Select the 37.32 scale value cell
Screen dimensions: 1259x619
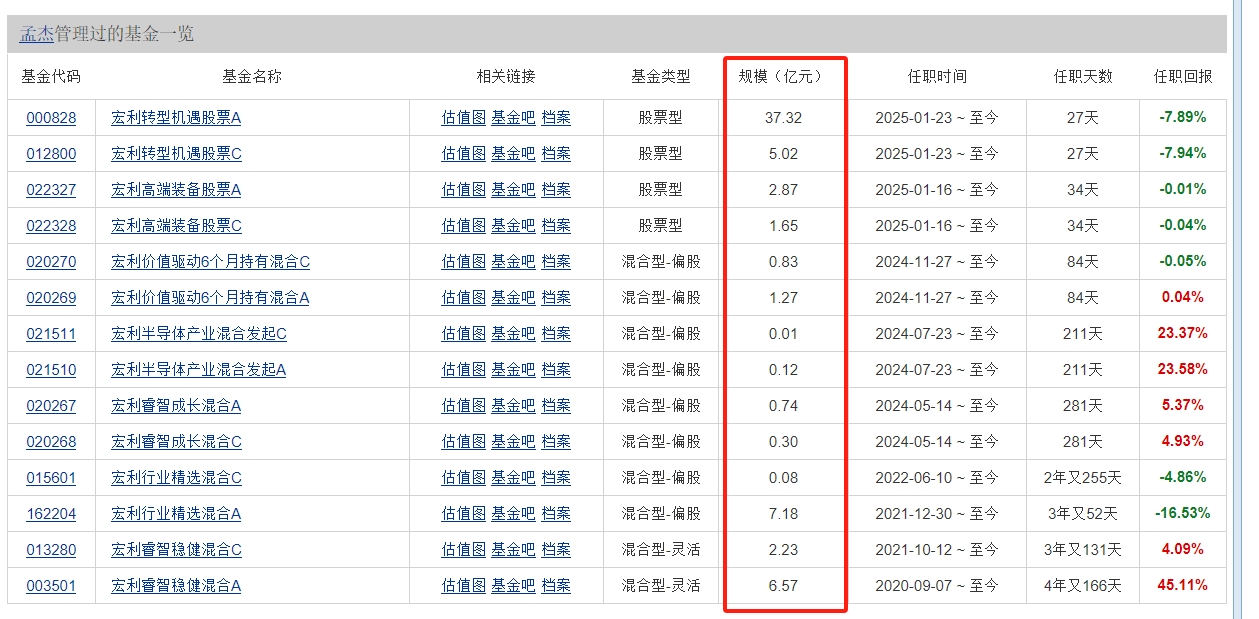pyautogui.click(x=784, y=118)
